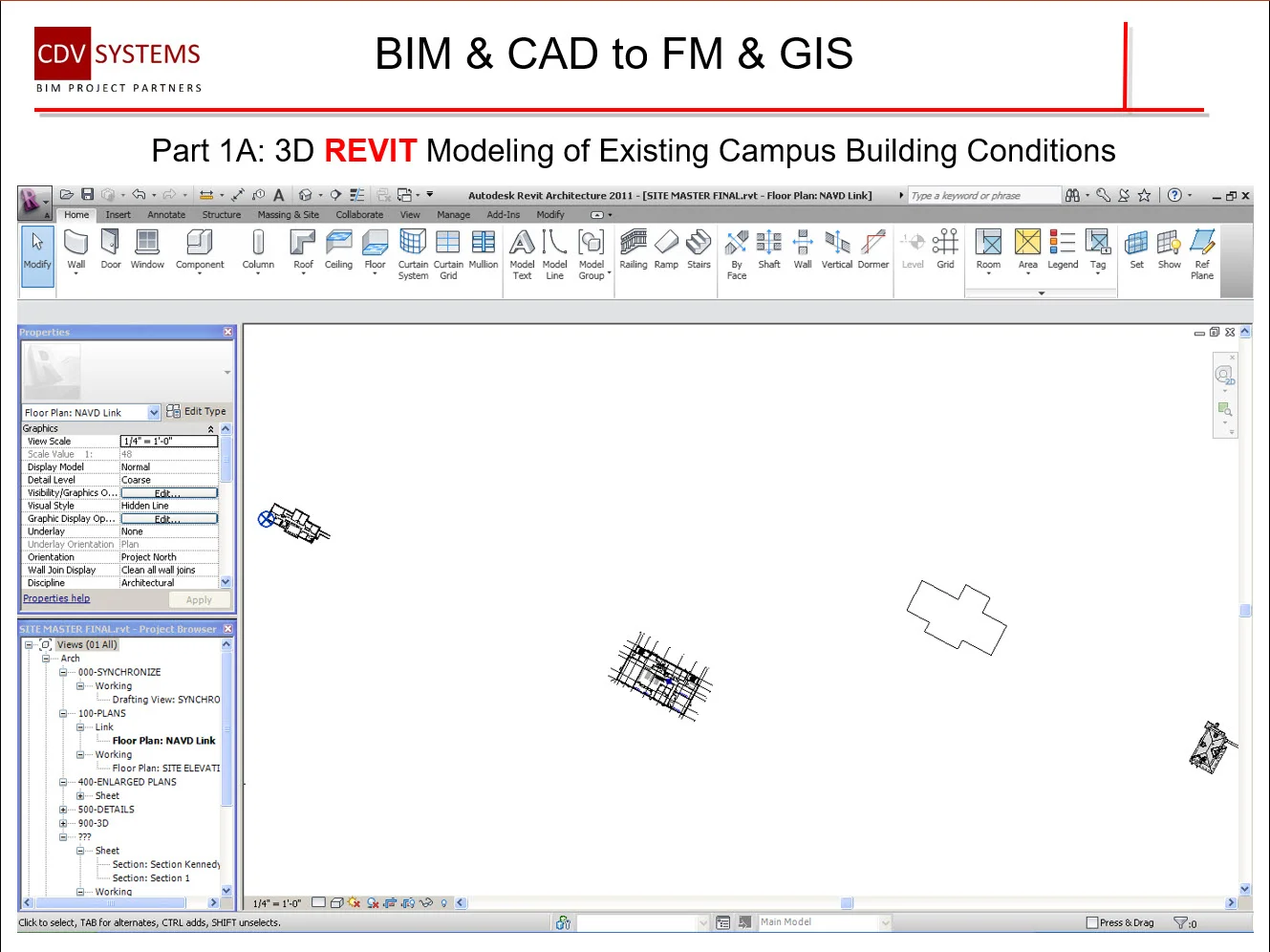Collapse the 000-SYNCHRONIZE node
1270x952 pixels.
[x=63, y=672]
